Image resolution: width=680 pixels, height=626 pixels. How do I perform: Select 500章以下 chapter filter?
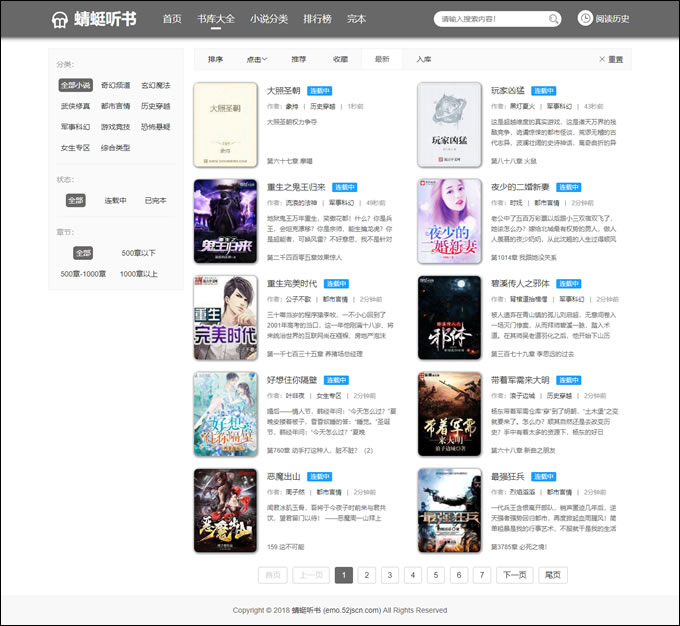(138, 253)
